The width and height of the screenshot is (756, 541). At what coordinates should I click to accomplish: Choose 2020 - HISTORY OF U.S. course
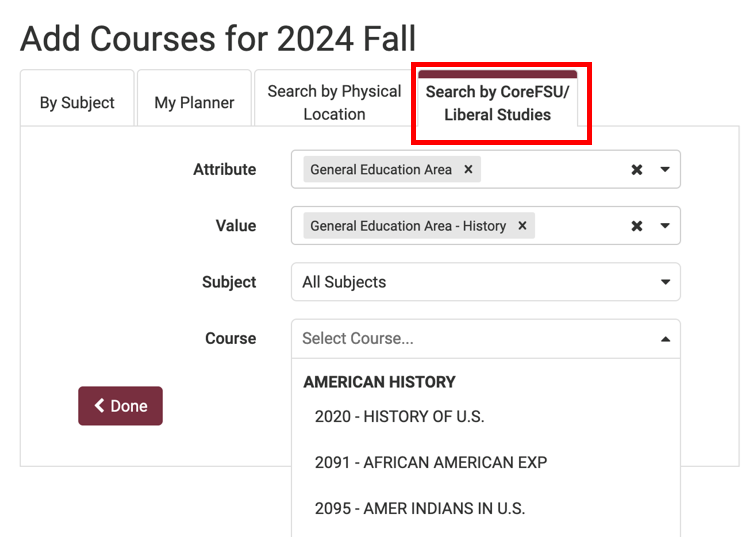399,417
